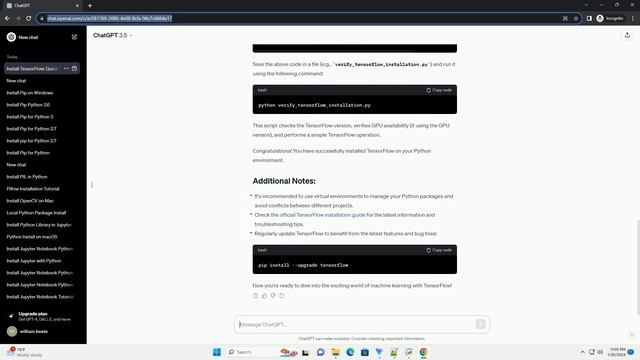Open Pillow Installation Tutorial chat
This screenshot has width=640, height=360.
[x=33, y=189]
